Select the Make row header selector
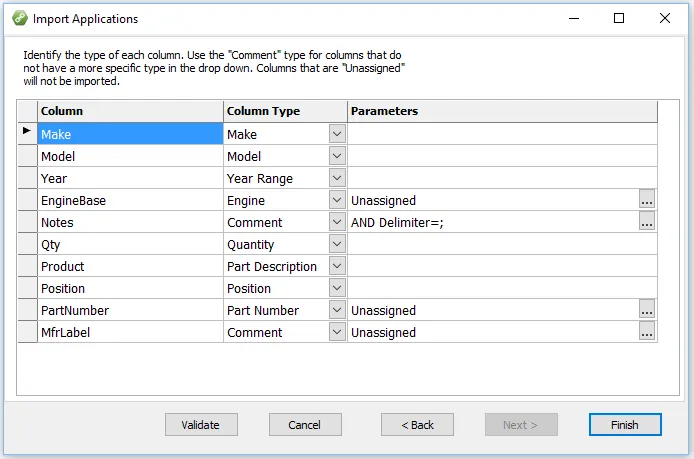694x459 pixels. [27, 134]
